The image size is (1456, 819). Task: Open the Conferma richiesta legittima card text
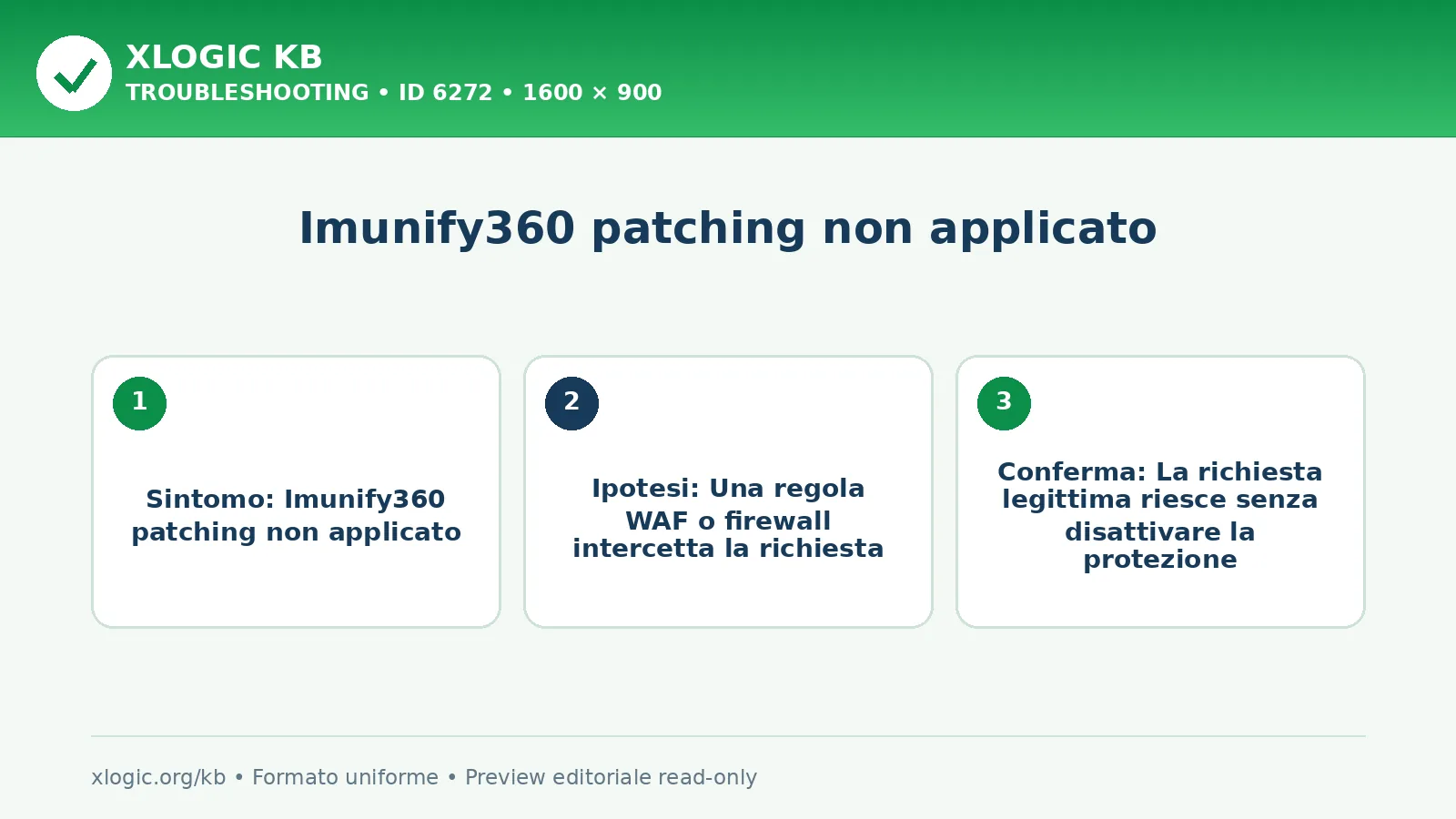[x=1160, y=515]
